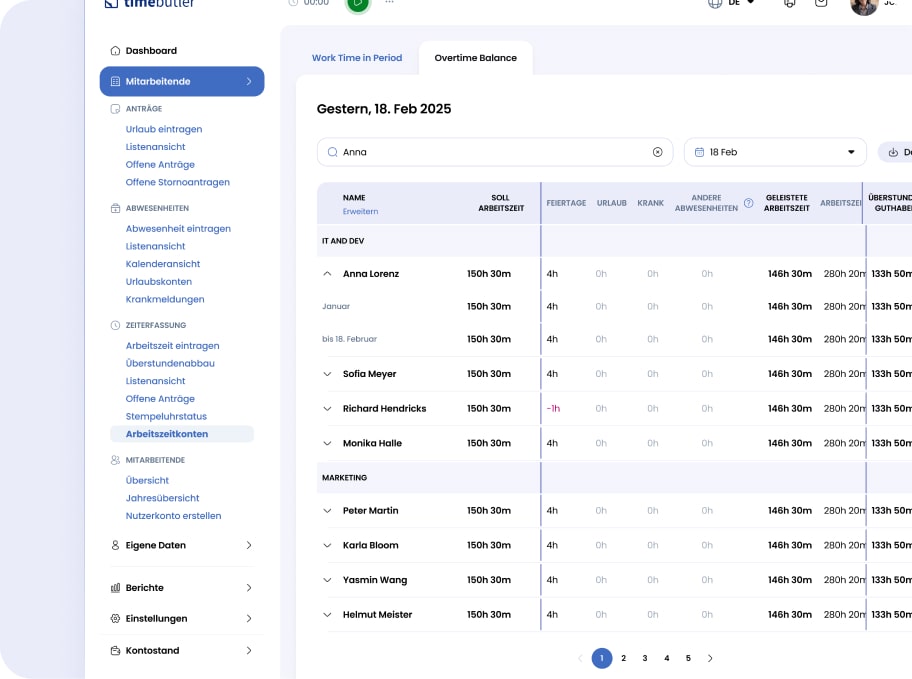Viewport: 912px width, 679px height.
Task: Open the 18 Feb date dropdown
Action: tap(775, 152)
